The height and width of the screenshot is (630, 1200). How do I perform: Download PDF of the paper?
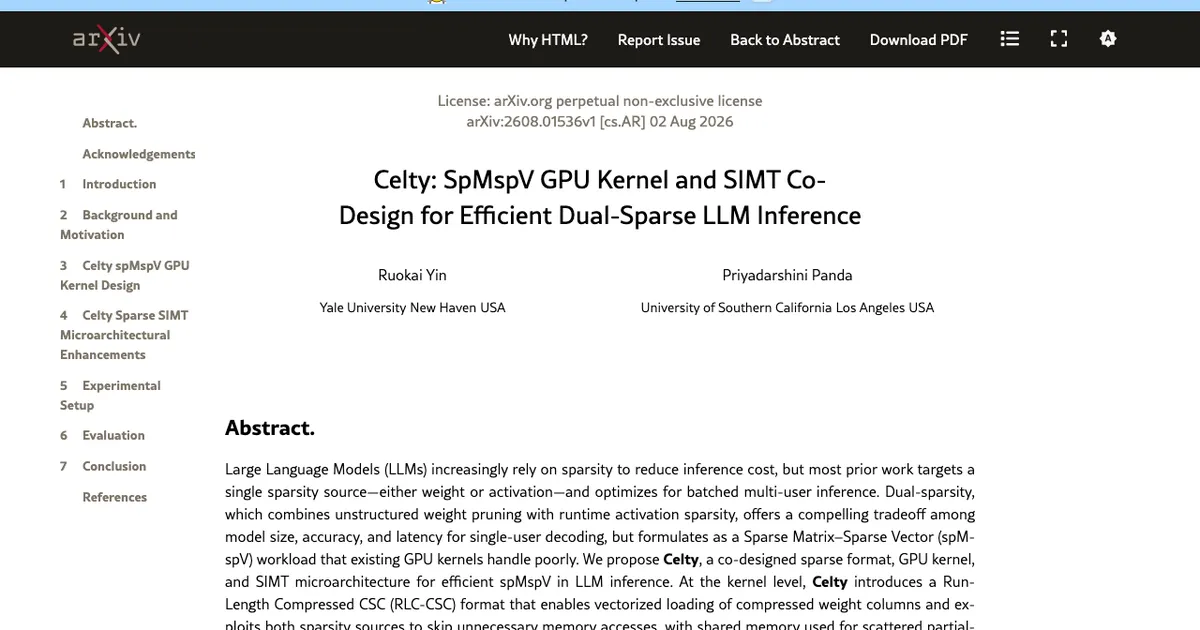click(x=919, y=40)
